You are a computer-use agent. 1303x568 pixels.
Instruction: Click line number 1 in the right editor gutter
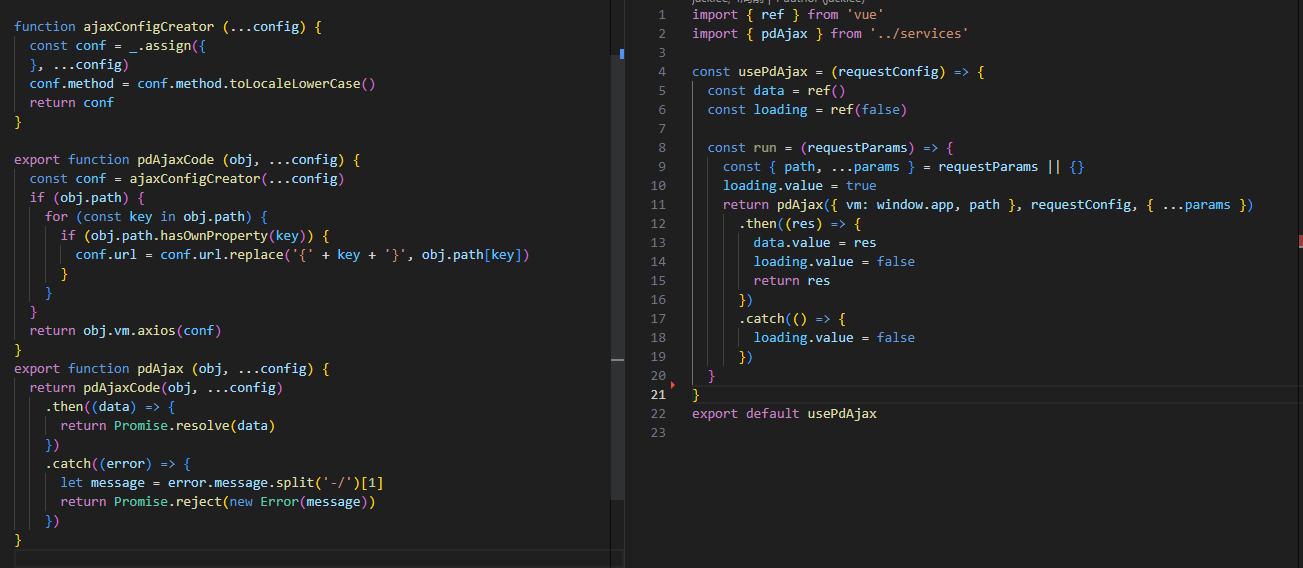[x=662, y=15]
